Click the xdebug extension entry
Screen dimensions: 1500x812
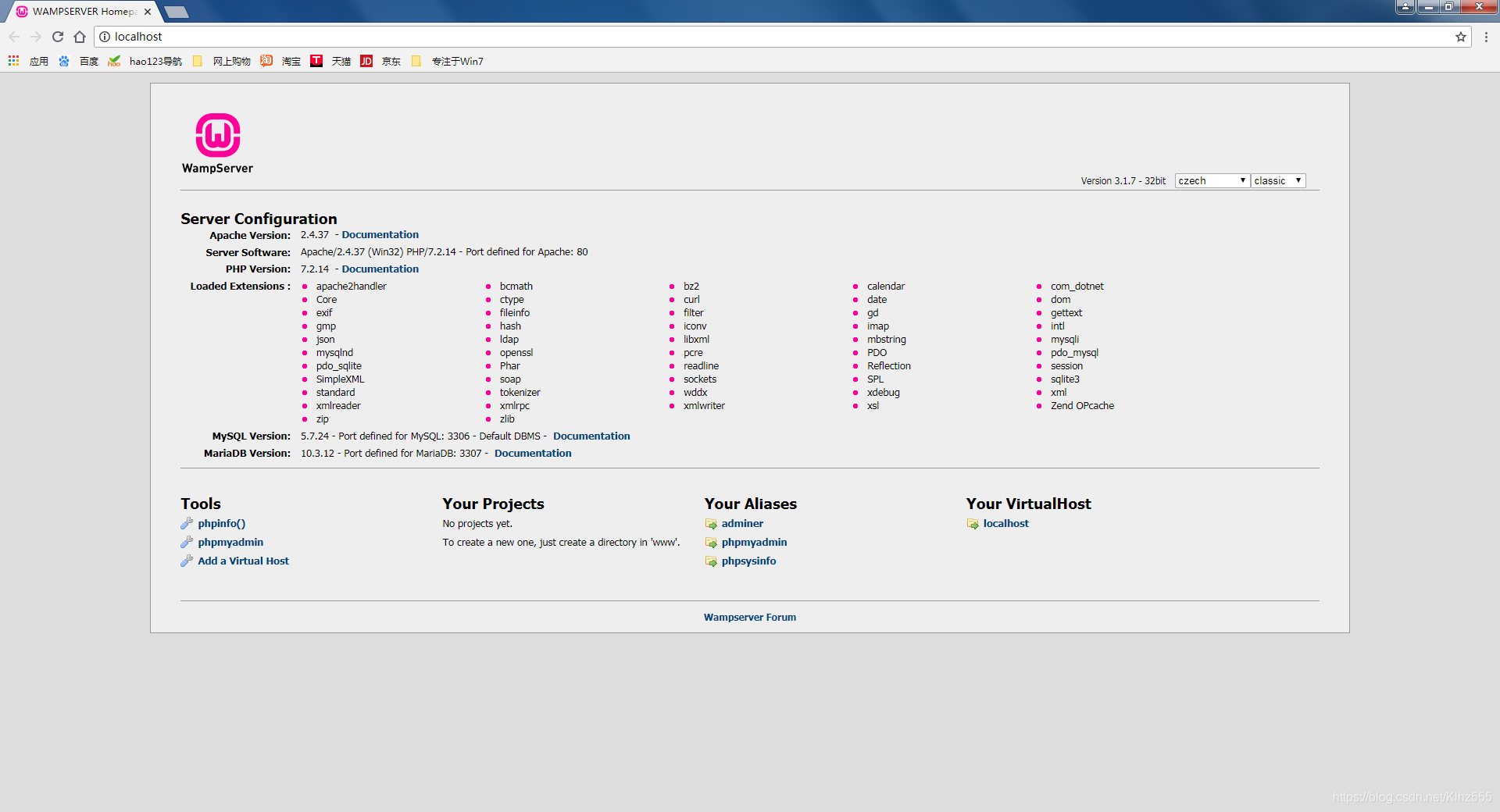click(883, 392)
